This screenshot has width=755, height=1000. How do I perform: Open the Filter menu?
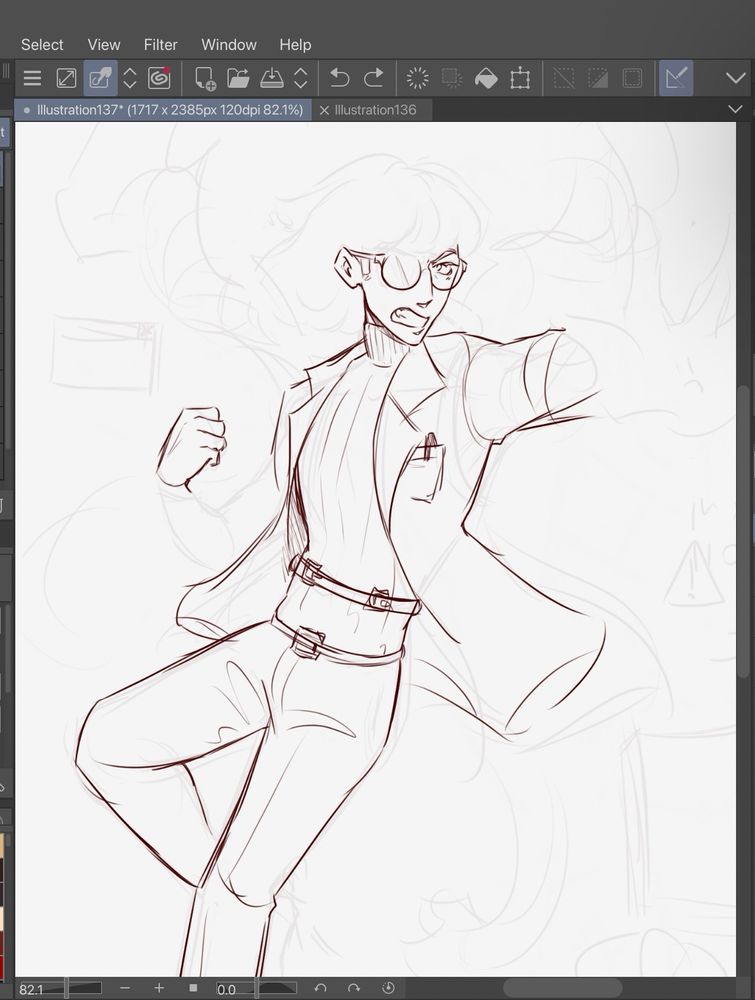(160, 45)
